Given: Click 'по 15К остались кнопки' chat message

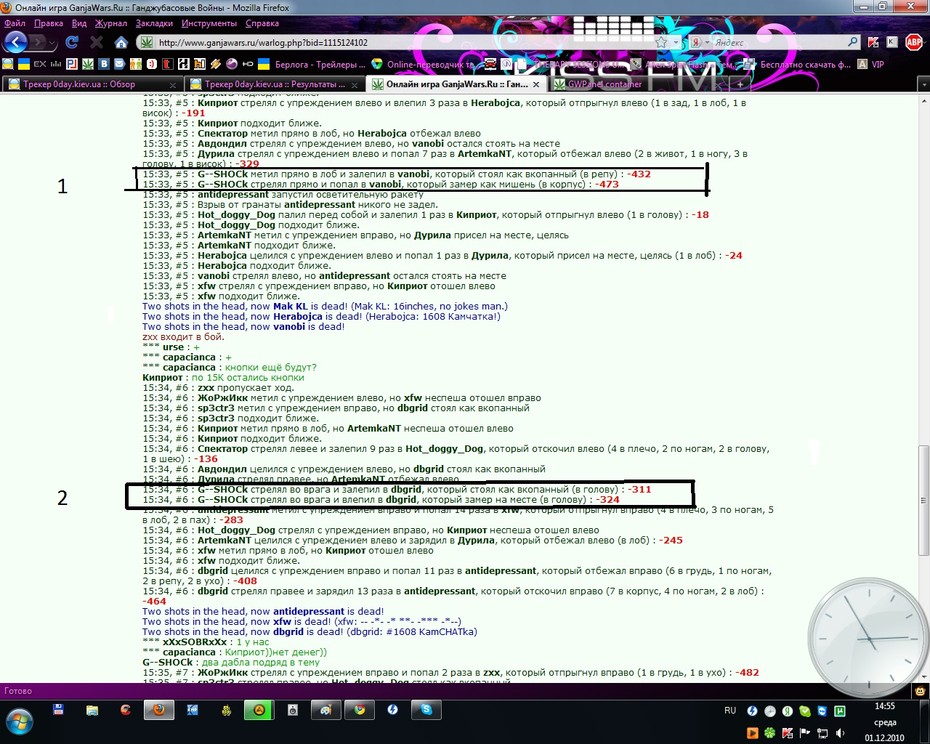Looking at the screenshot, I should (x=247, y=377).
